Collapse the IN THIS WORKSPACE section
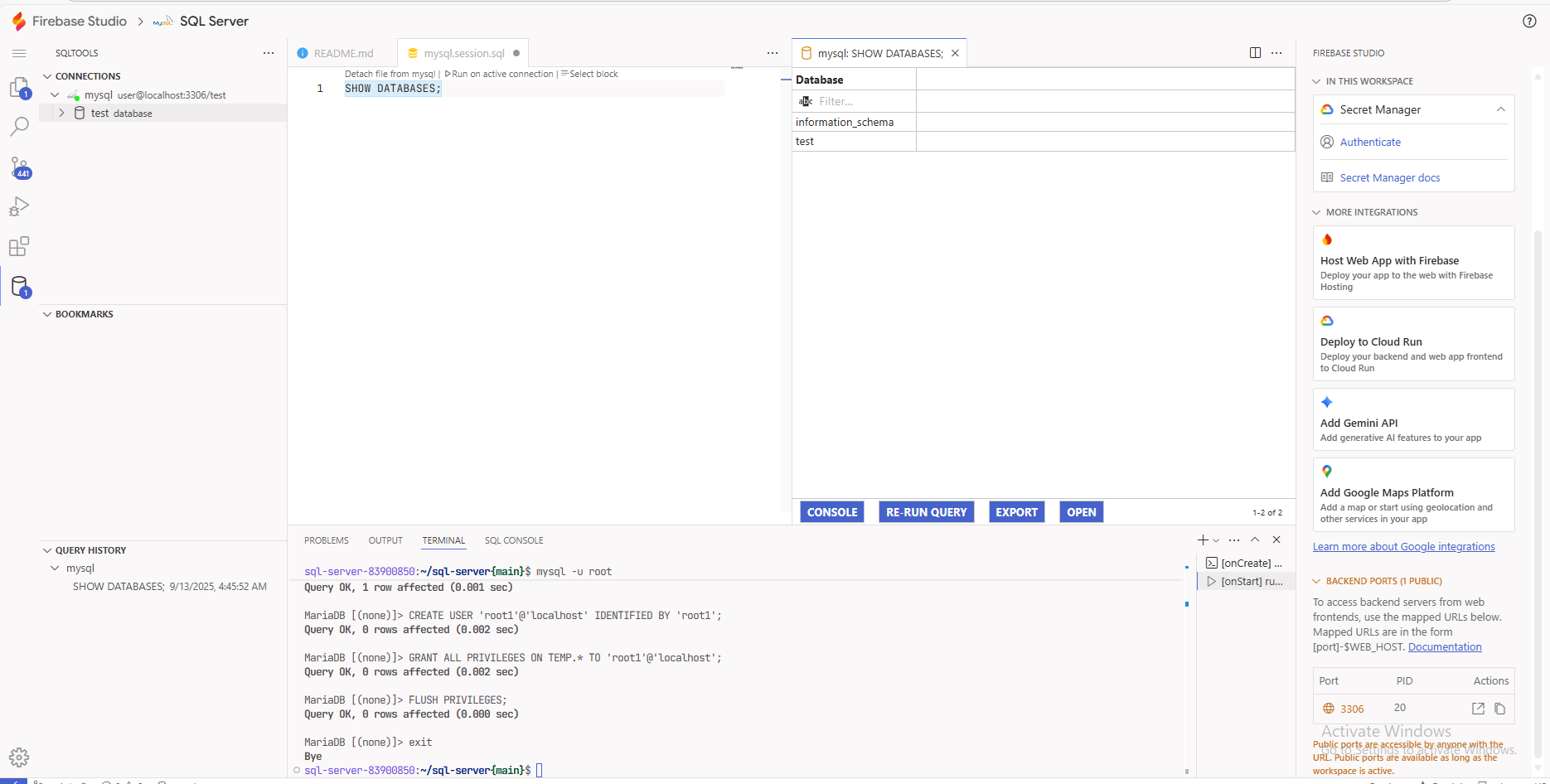This screenshot has width=1550, height=784. click(1316, 81)
